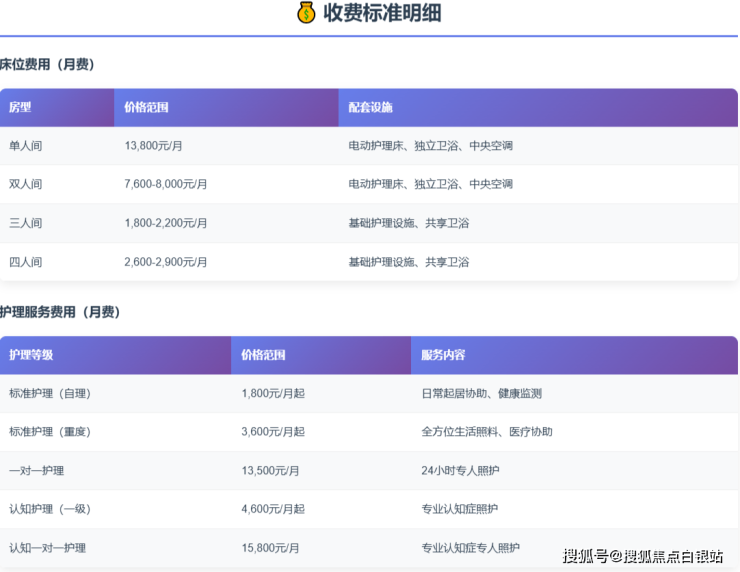Select the 三人间 room type cell
The image size is (740, 572).
(x=26, y=223)
